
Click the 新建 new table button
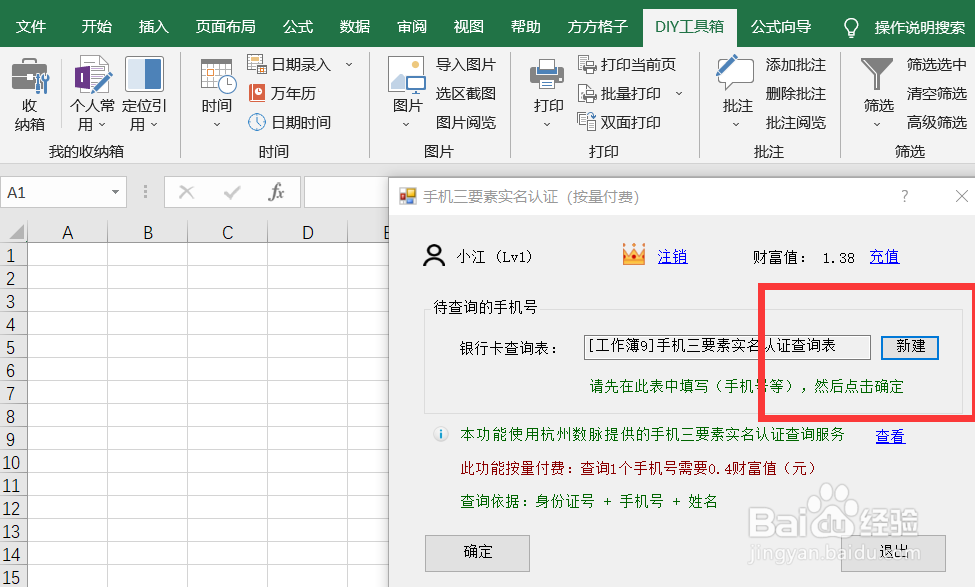tap(909, 347)
